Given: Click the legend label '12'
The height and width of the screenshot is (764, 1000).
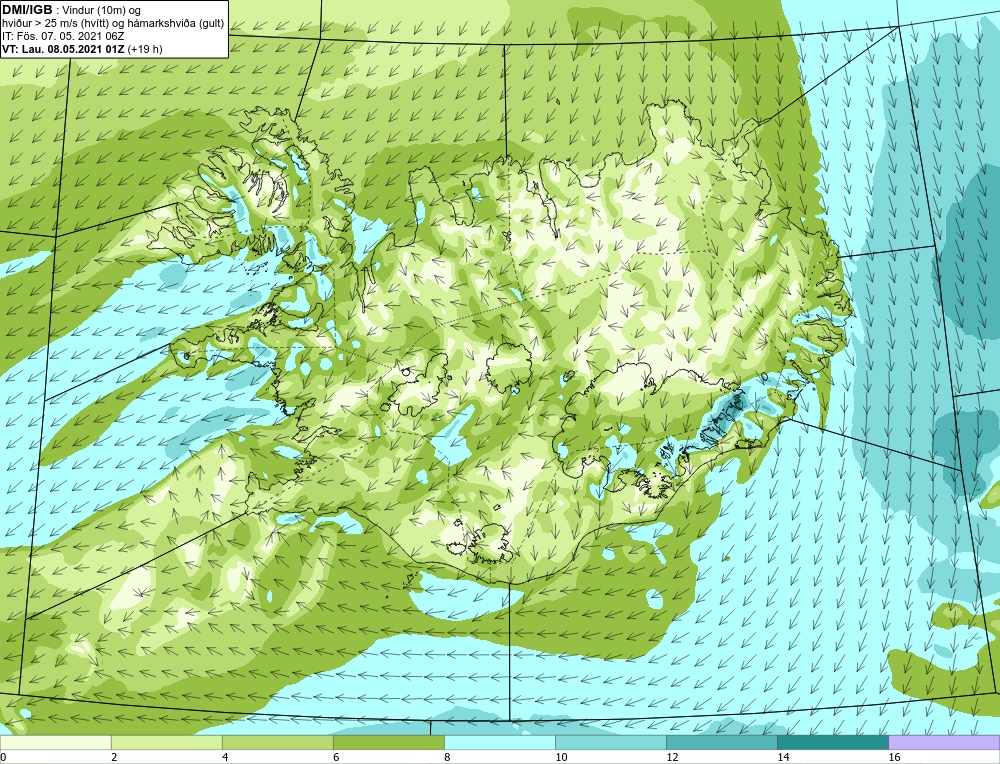Looking at the screenshot, I should tap(672, 757).
